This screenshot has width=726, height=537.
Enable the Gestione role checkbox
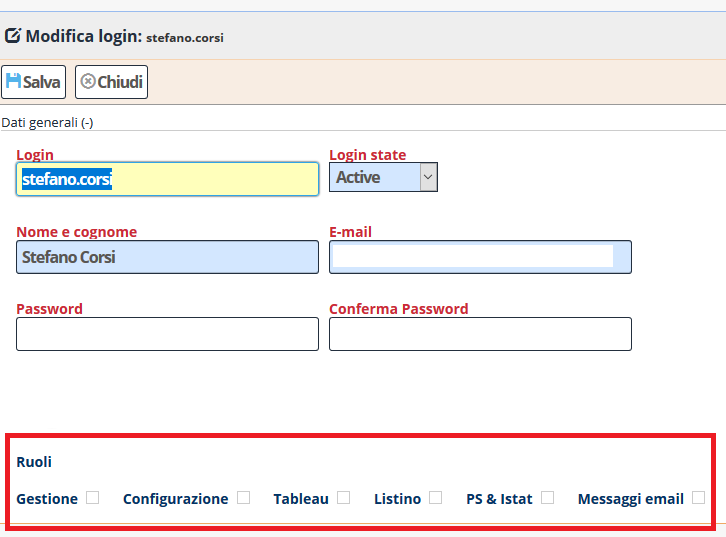[93, 498]
